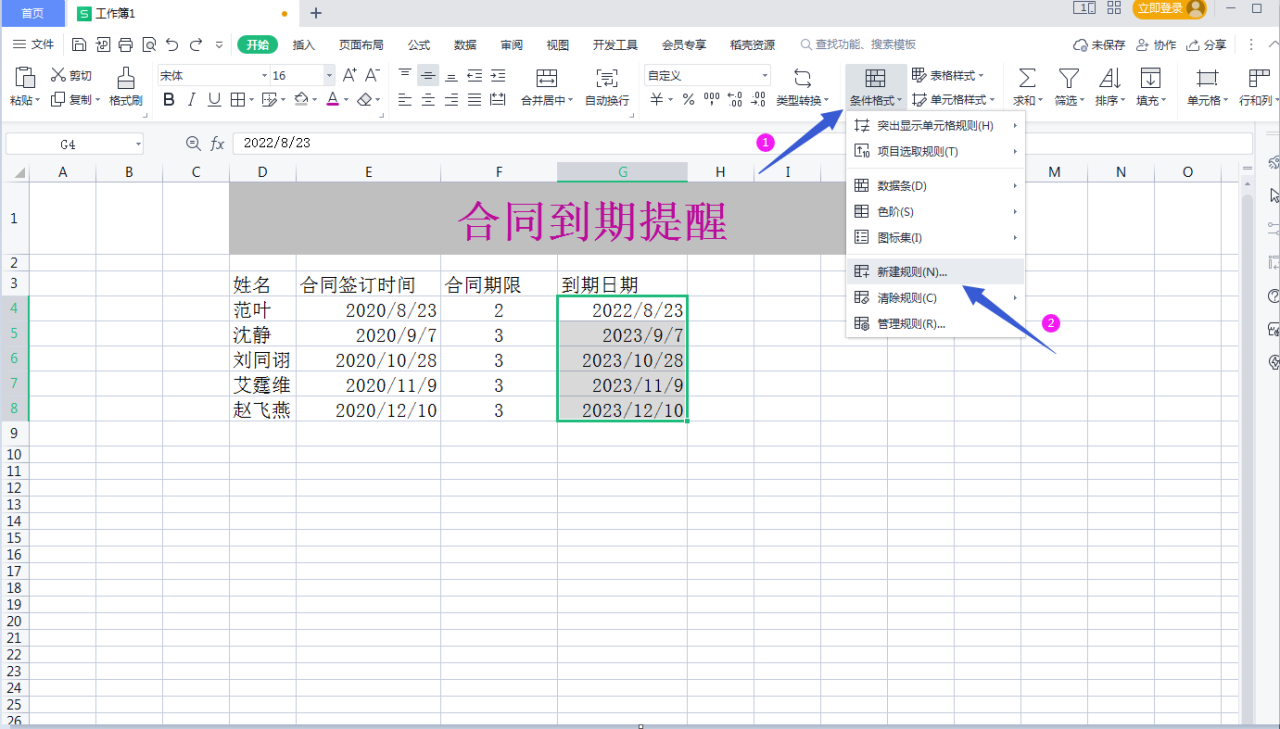The image size is (1280, 729).
Task: Click the Print icon in quick access toolbar
Action: pos(125,45)
